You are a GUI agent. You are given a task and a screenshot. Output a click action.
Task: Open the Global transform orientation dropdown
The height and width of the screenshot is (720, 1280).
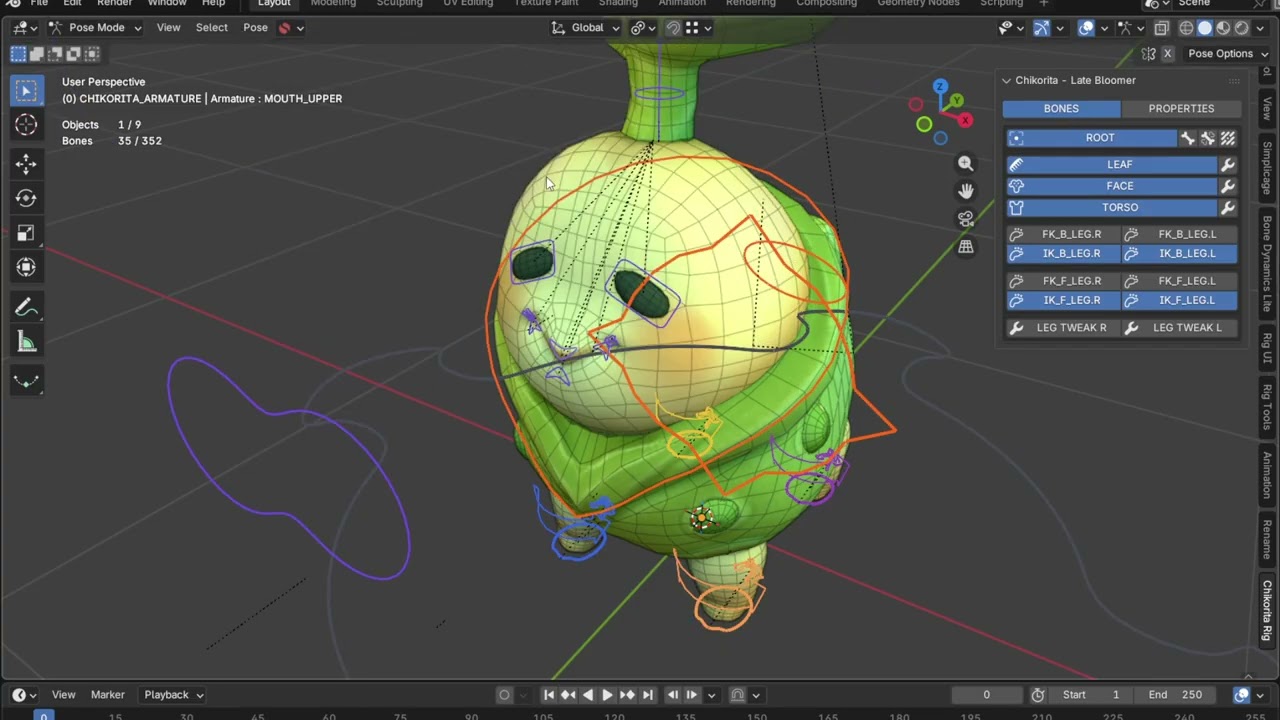(586, 28)
